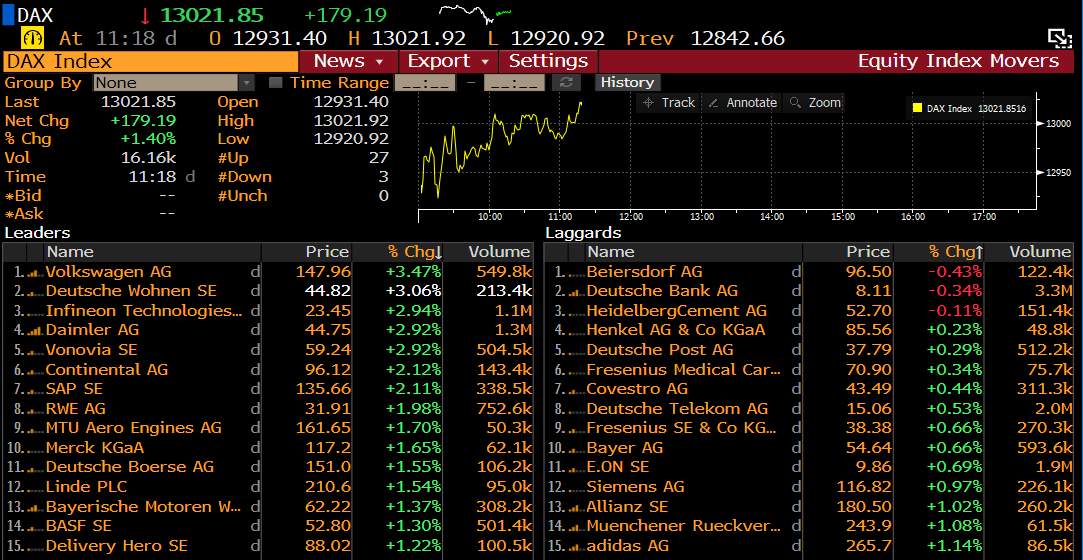Click the time range start time field
The image size is (1083, 560).
point(425,83)
